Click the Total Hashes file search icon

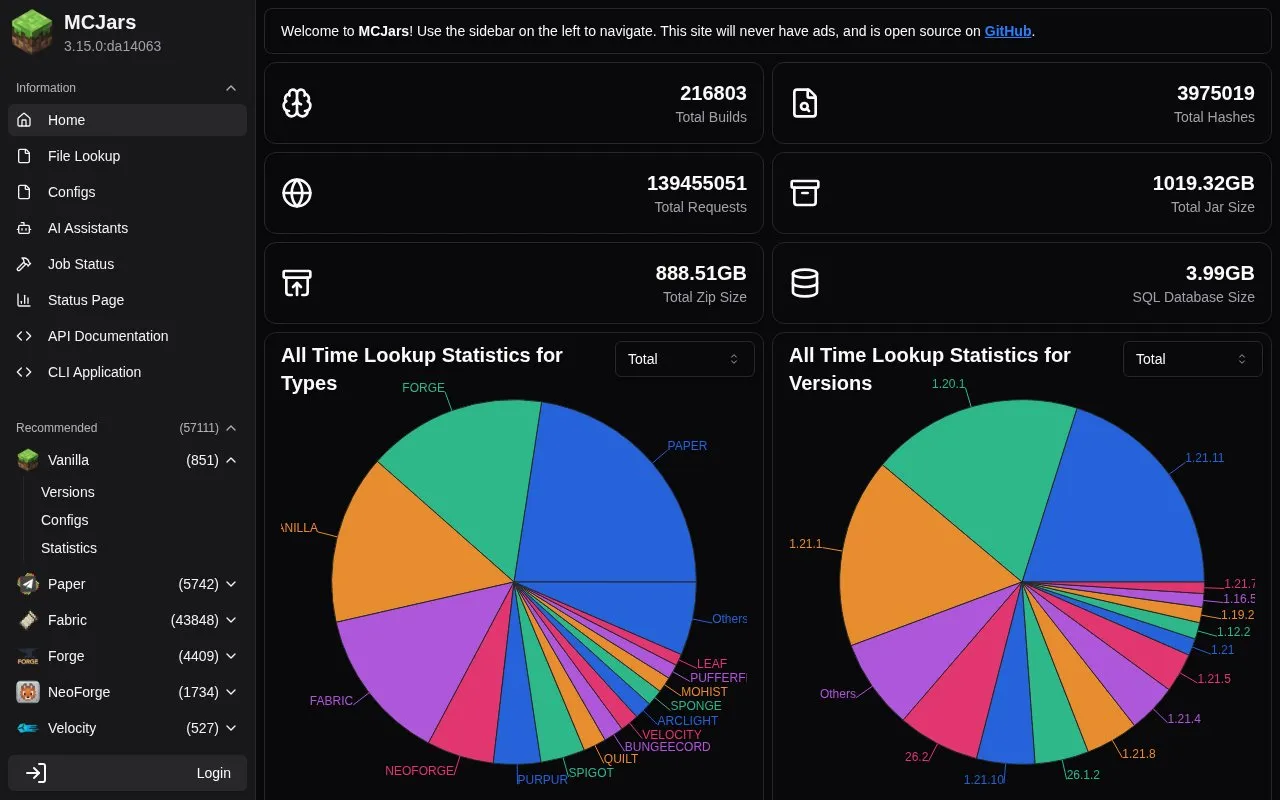point(805,103)
